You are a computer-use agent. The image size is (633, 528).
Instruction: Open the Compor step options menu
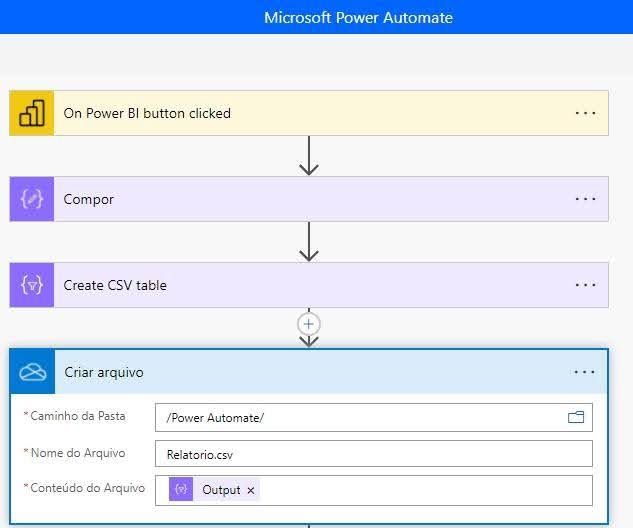[585, 199]
